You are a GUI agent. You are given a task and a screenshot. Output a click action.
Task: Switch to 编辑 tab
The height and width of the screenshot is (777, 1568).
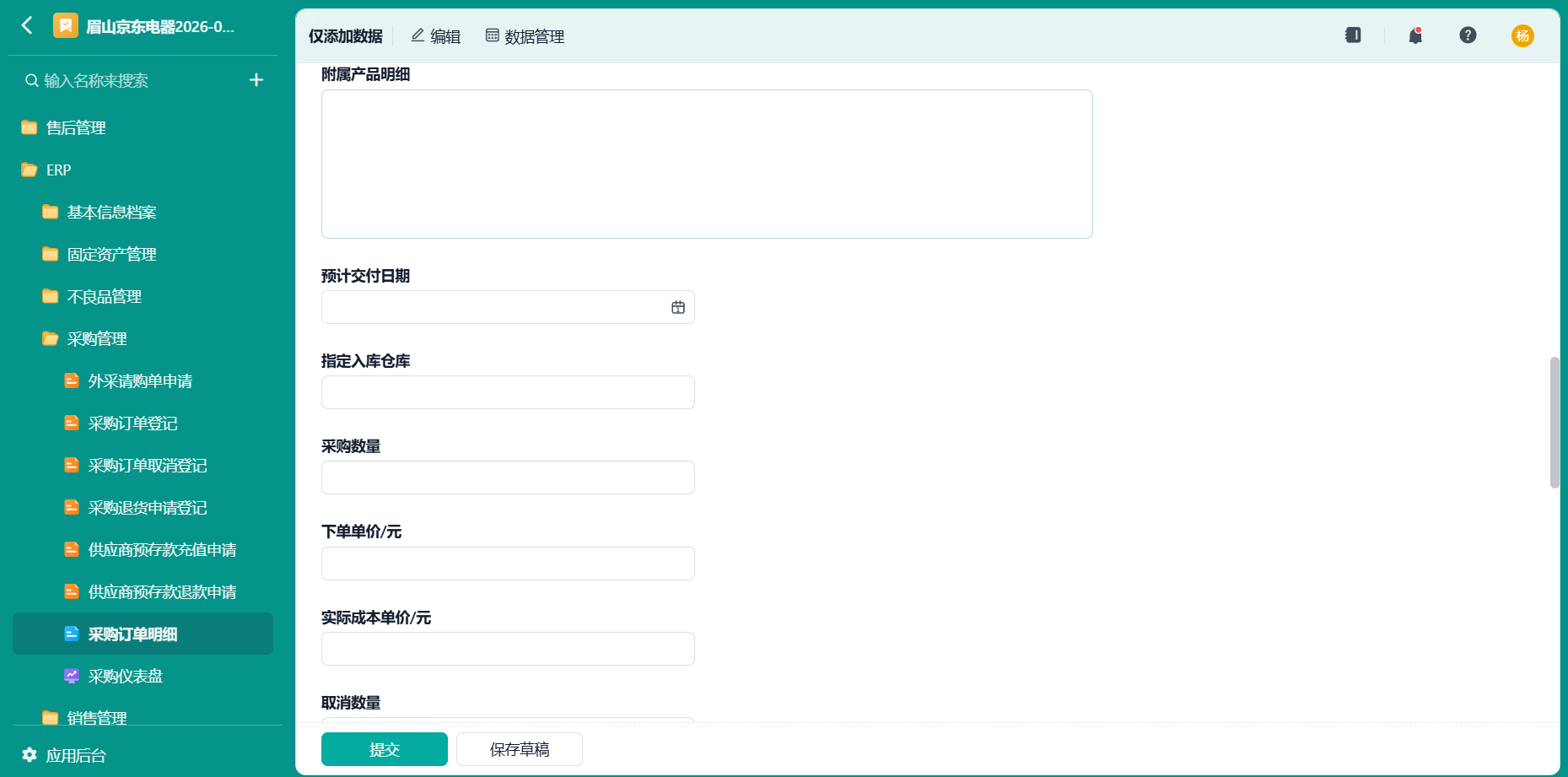(x=435, y=36)
